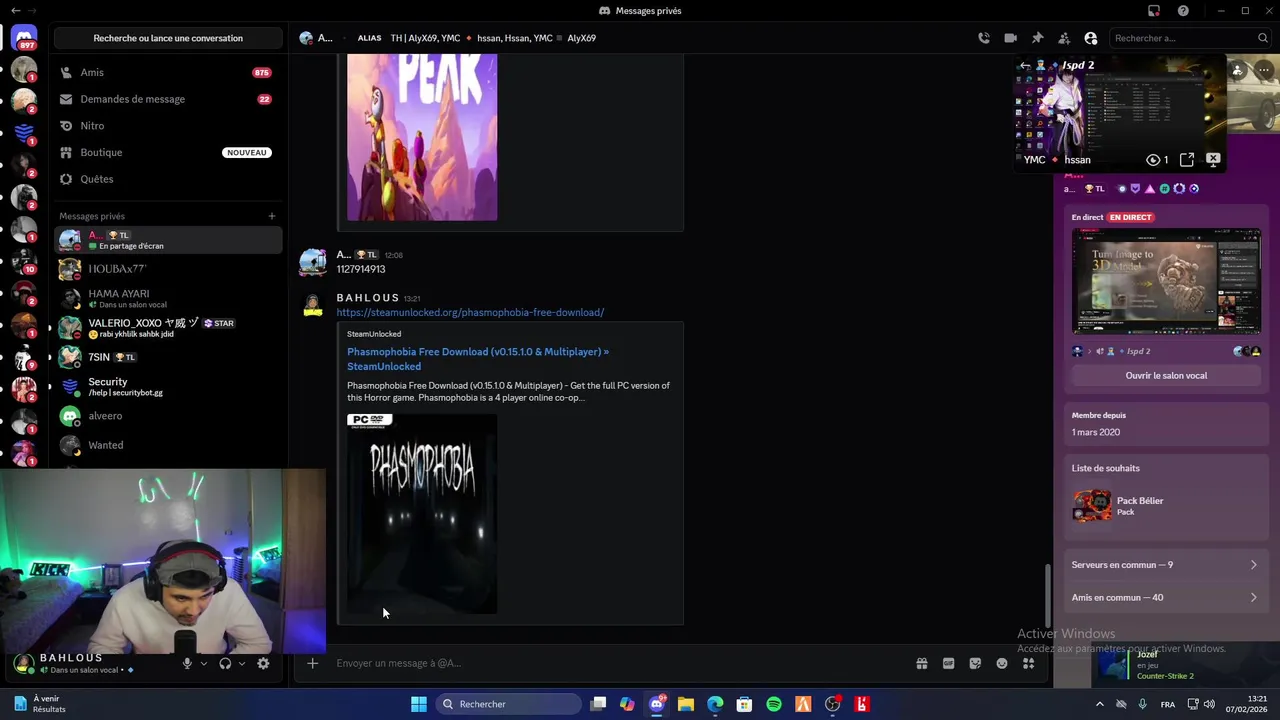Open user settings gear
Viewport: 1280px width, 720px height.
[x=263, y=663]
